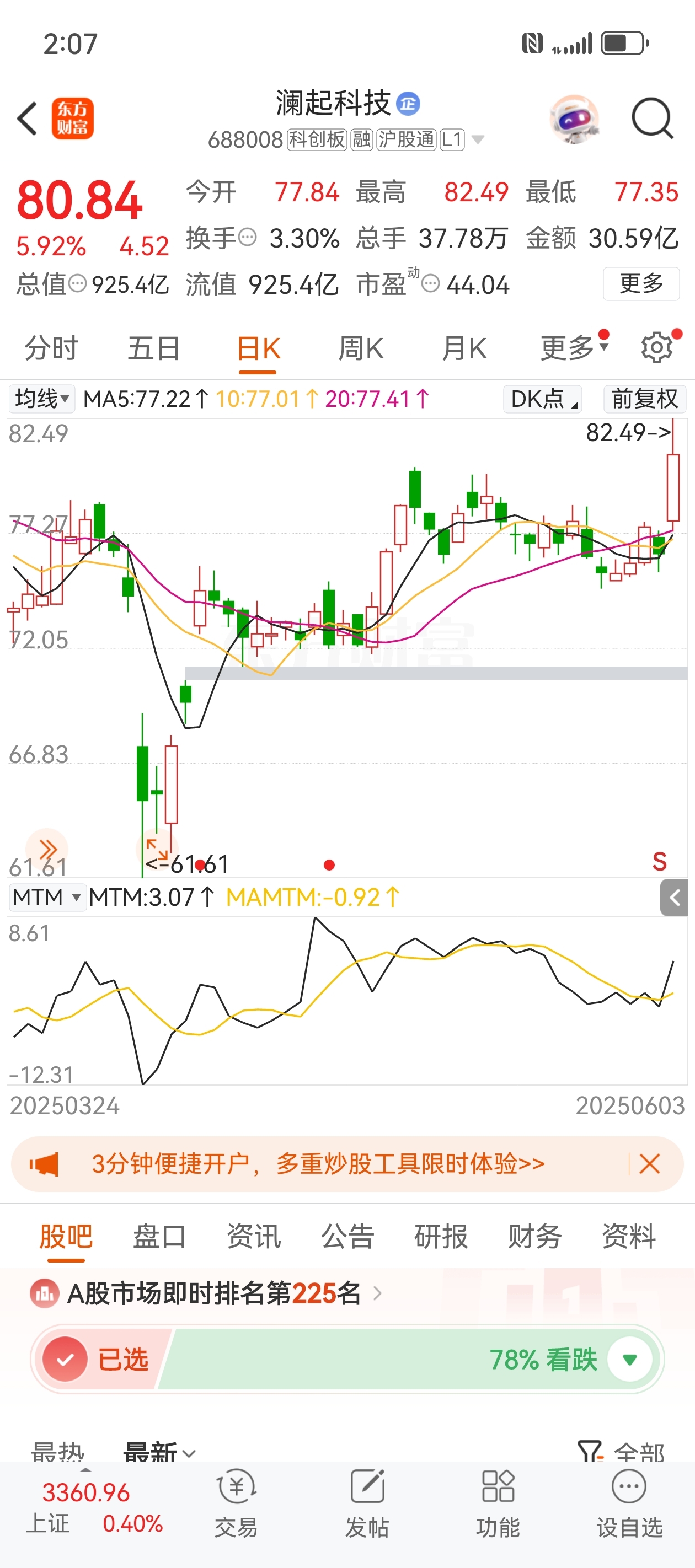
Task: Switch to the 月K chart tab
Action: pos(464,348)
